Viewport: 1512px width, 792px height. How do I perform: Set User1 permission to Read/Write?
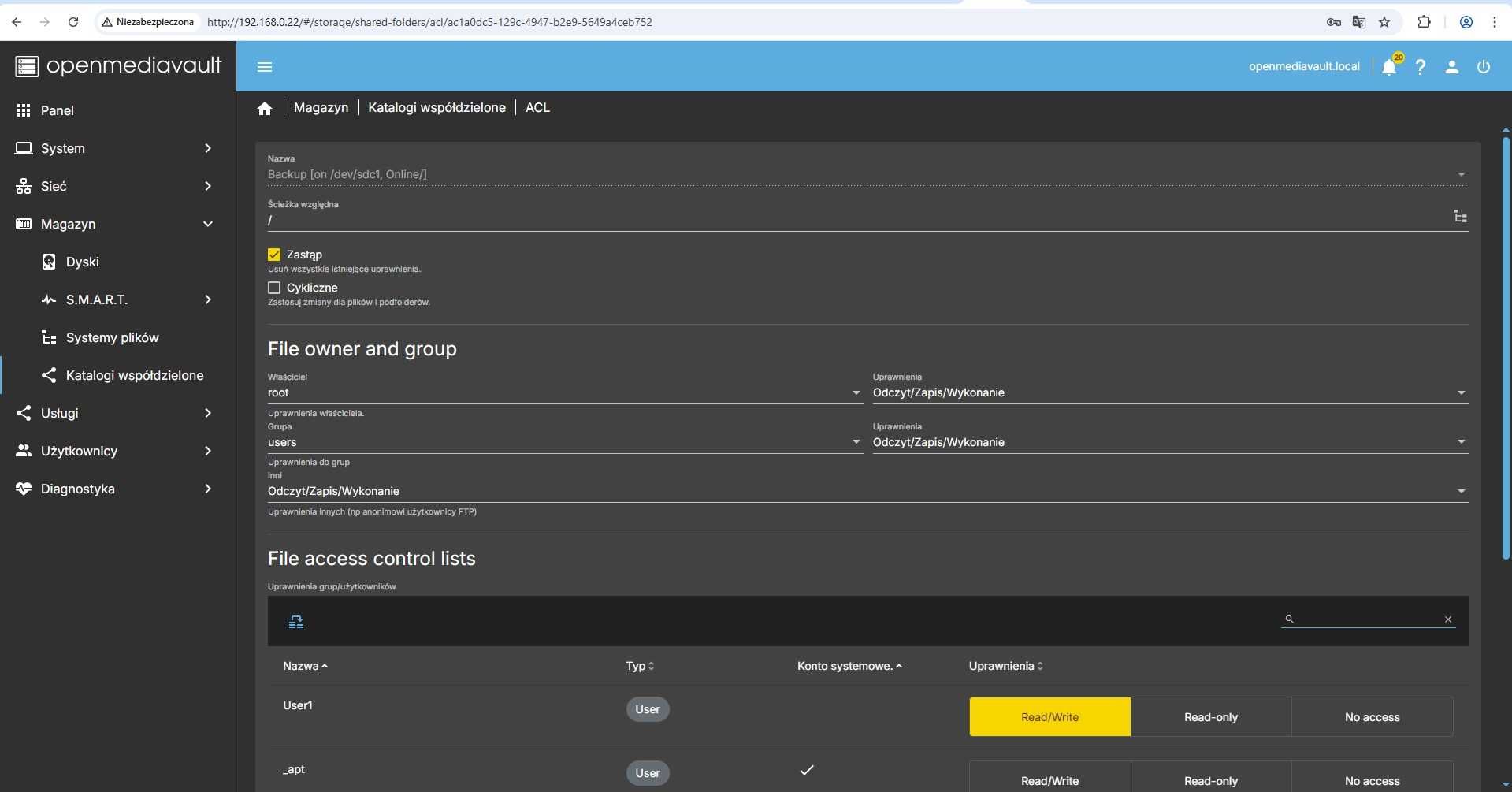[x=1050, y=717]
